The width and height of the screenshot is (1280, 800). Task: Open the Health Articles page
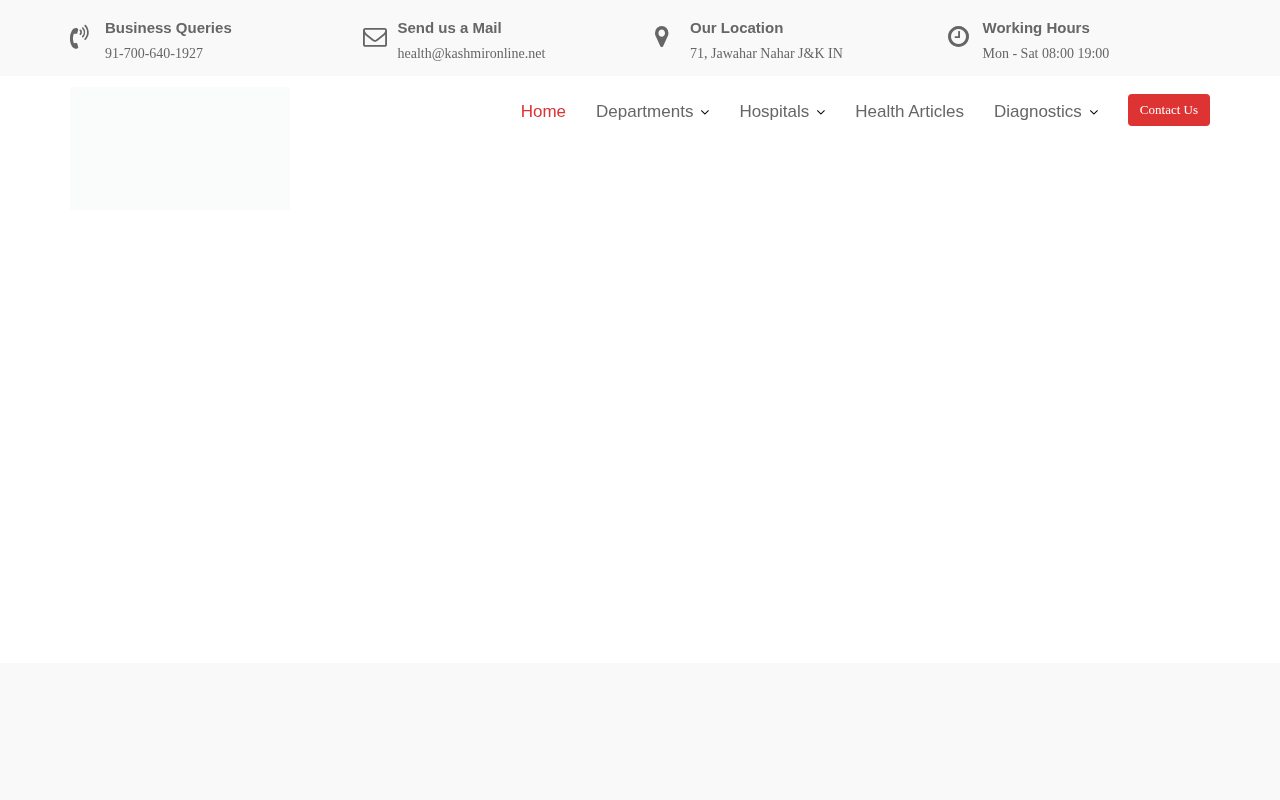[909, 112]
